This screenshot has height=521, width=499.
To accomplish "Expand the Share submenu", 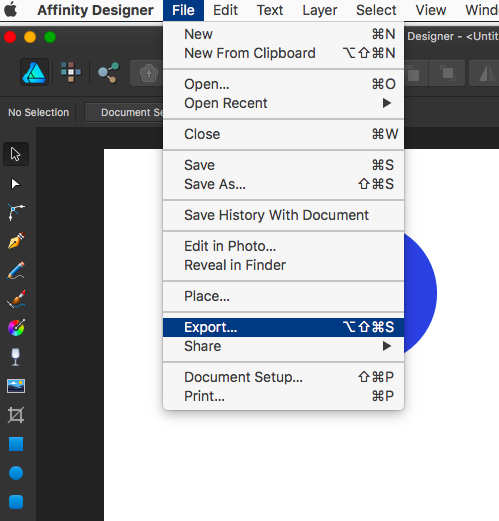I will [283, 346].
